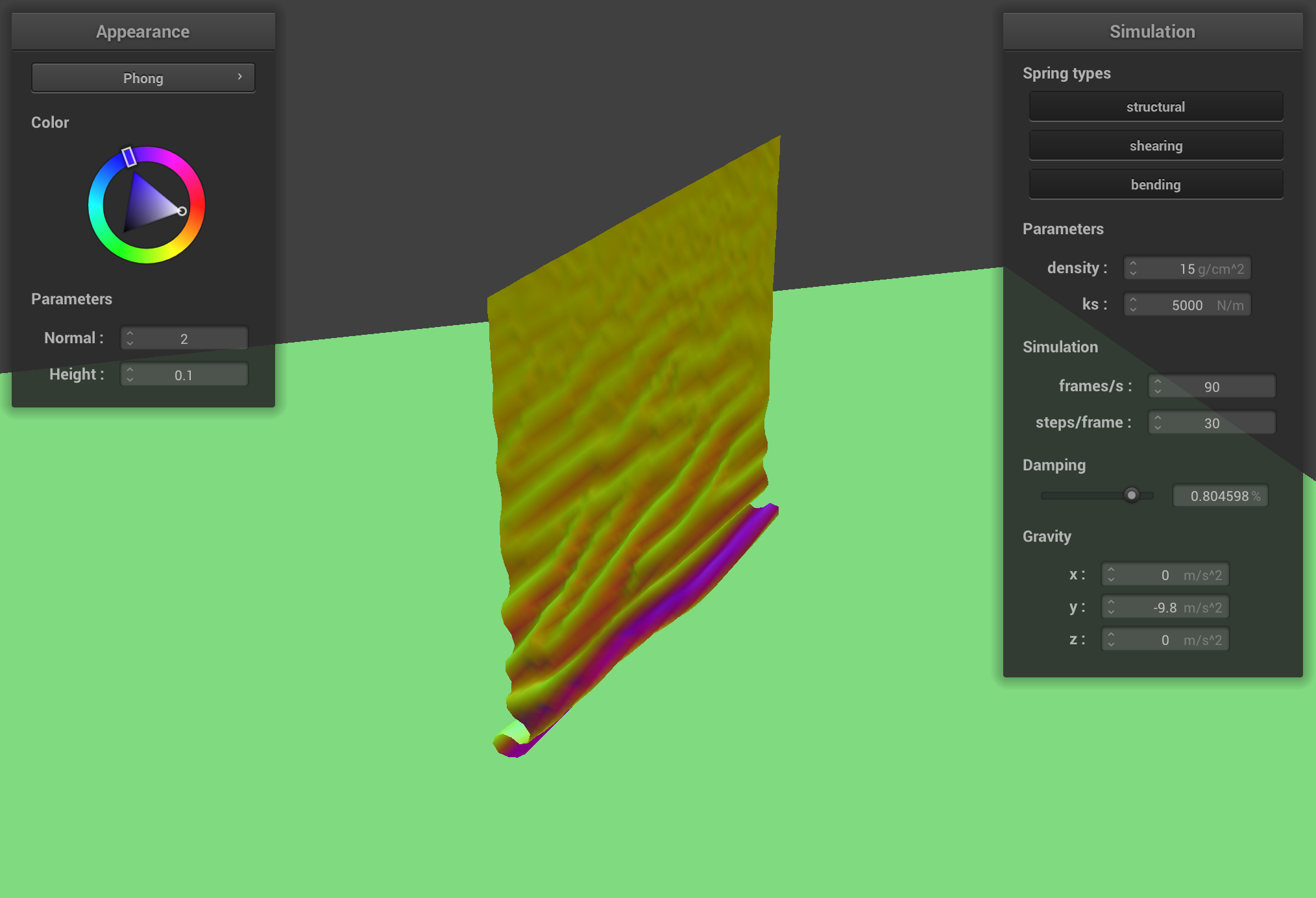Click the Simulation panel header
Viewport: 1316px width, 898px height.
click(x=1152, y=31)
